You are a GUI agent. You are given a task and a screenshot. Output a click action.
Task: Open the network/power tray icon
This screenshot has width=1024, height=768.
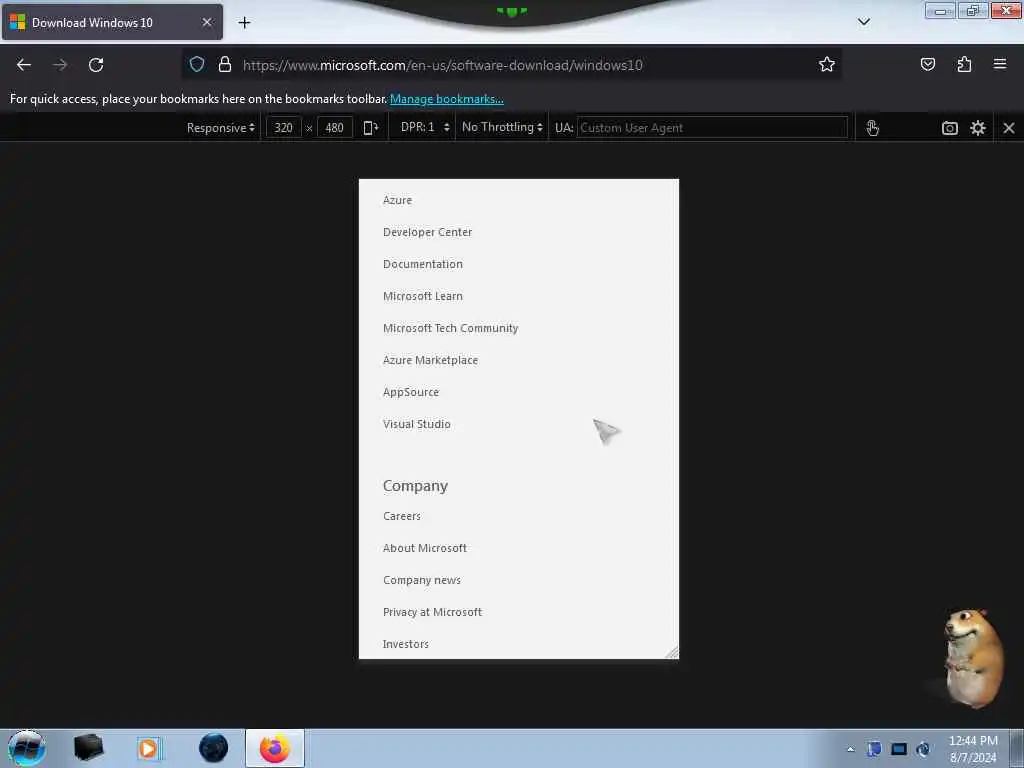click(923, 749)
